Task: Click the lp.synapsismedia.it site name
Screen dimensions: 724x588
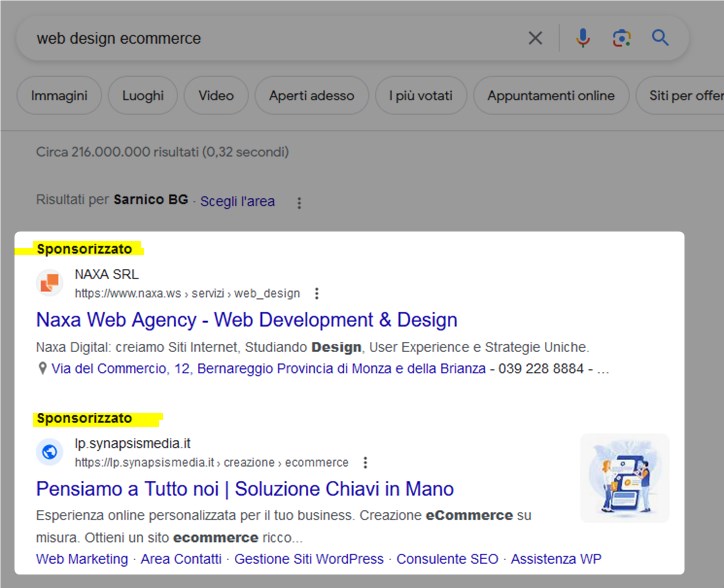Action: [x=133, y=443]
